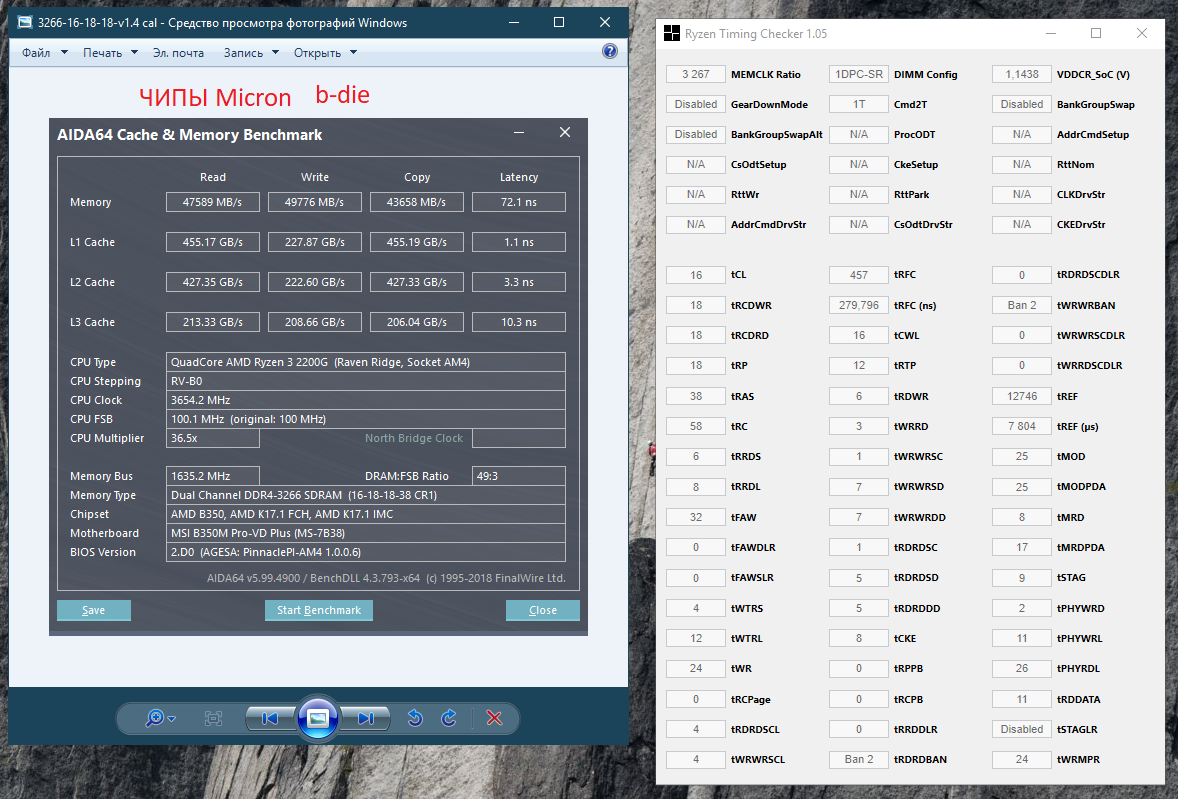Click the tRFC (ns) value 279,796

[x=859, y=305]
